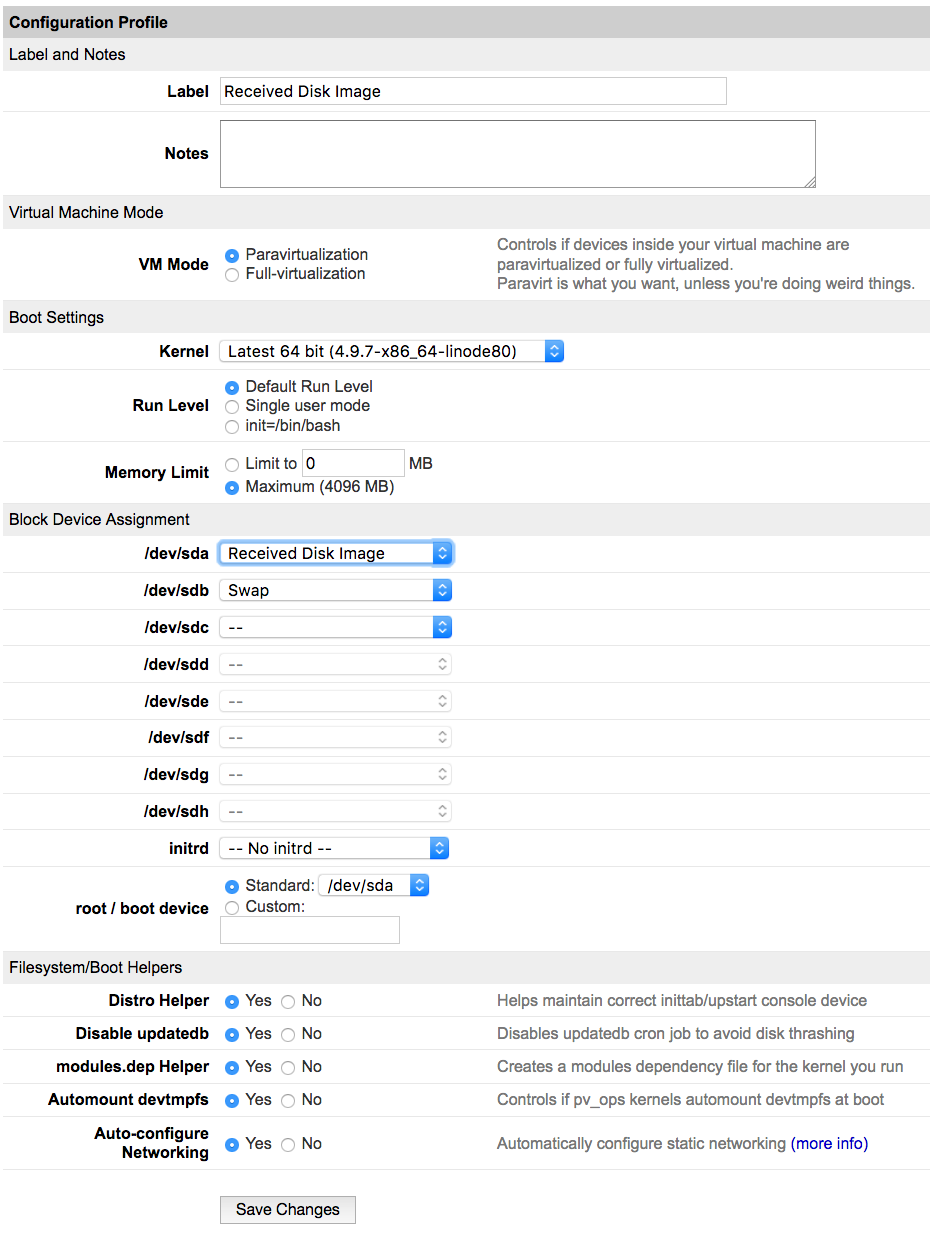This screenshot has height=1238, width=930.
Task: Open the /dev/sdb Swap dropdown
Action: click(335, 591)
